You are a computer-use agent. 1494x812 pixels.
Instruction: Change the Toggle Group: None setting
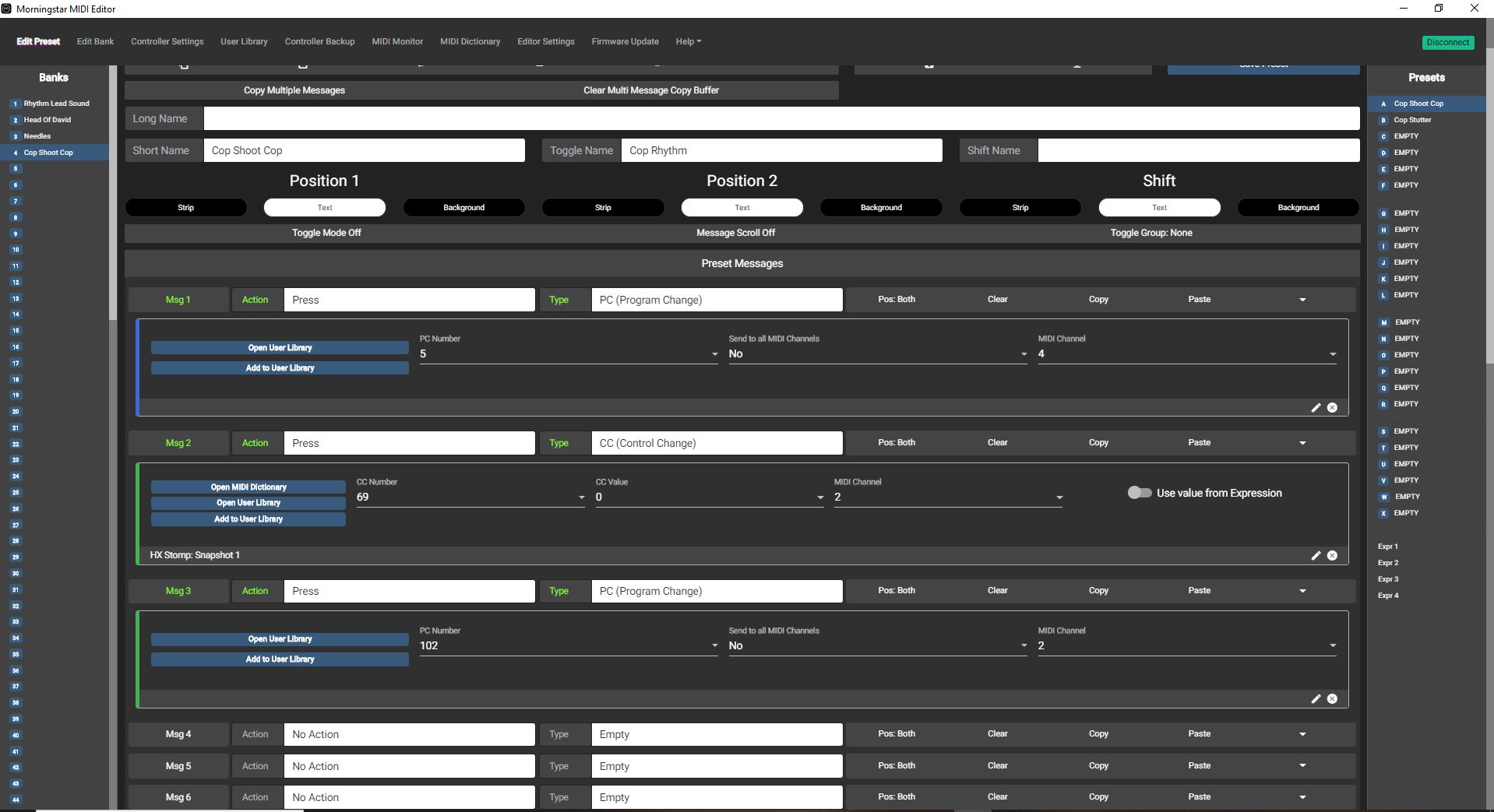[x=1151, y=233]
